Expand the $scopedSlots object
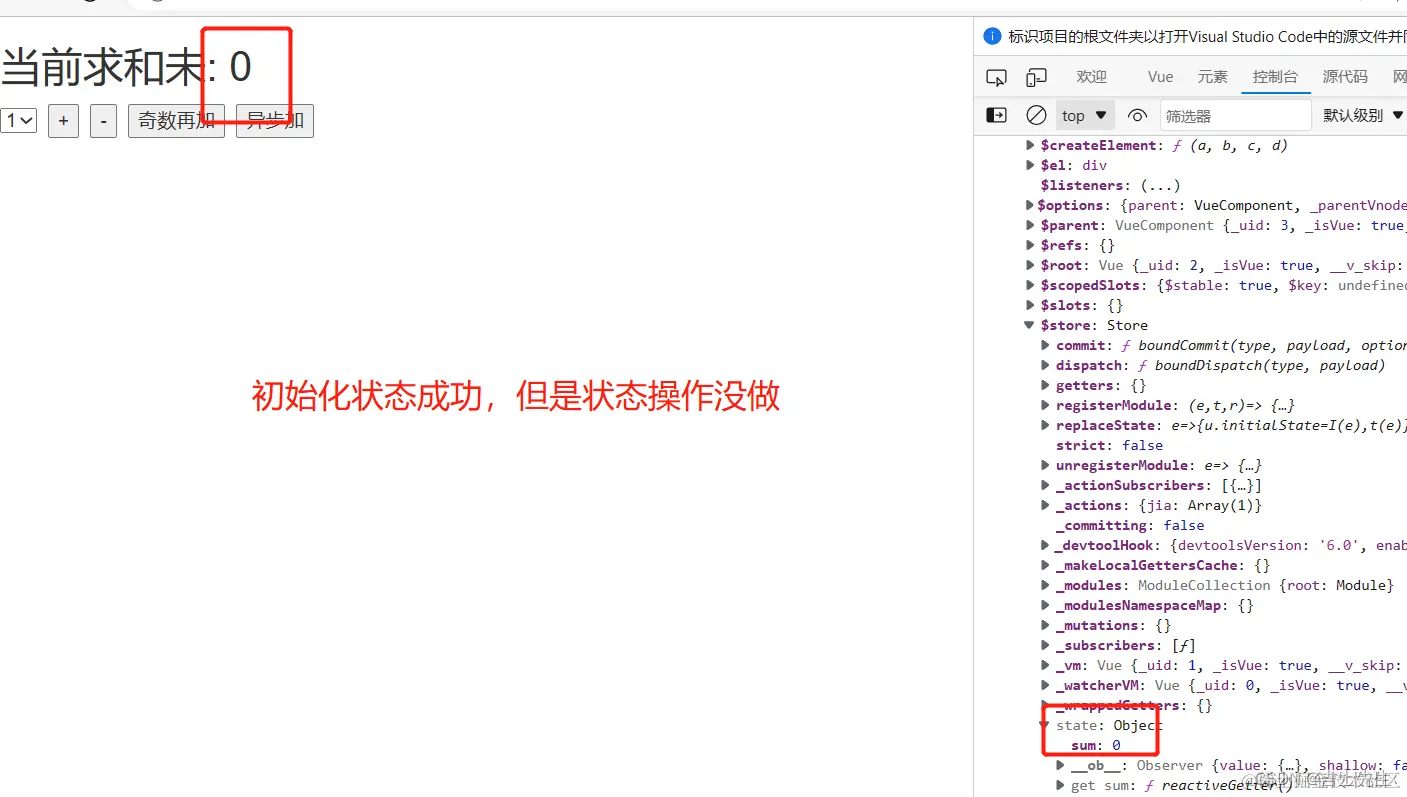Image resolution: width=1407 pixels, height=797 pixels. pos(1031,285)
